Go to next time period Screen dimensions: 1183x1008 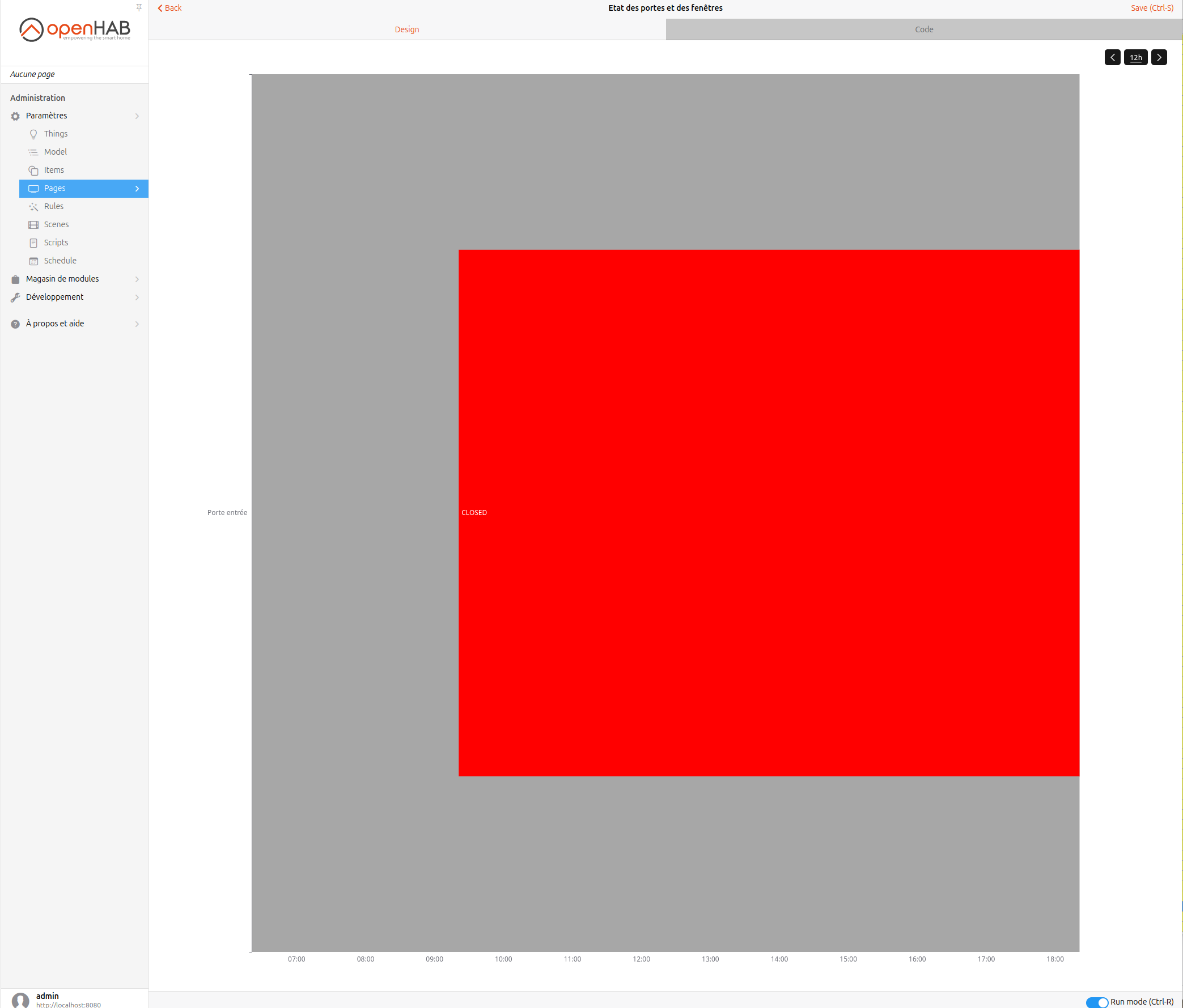[x=1159, y=57]
